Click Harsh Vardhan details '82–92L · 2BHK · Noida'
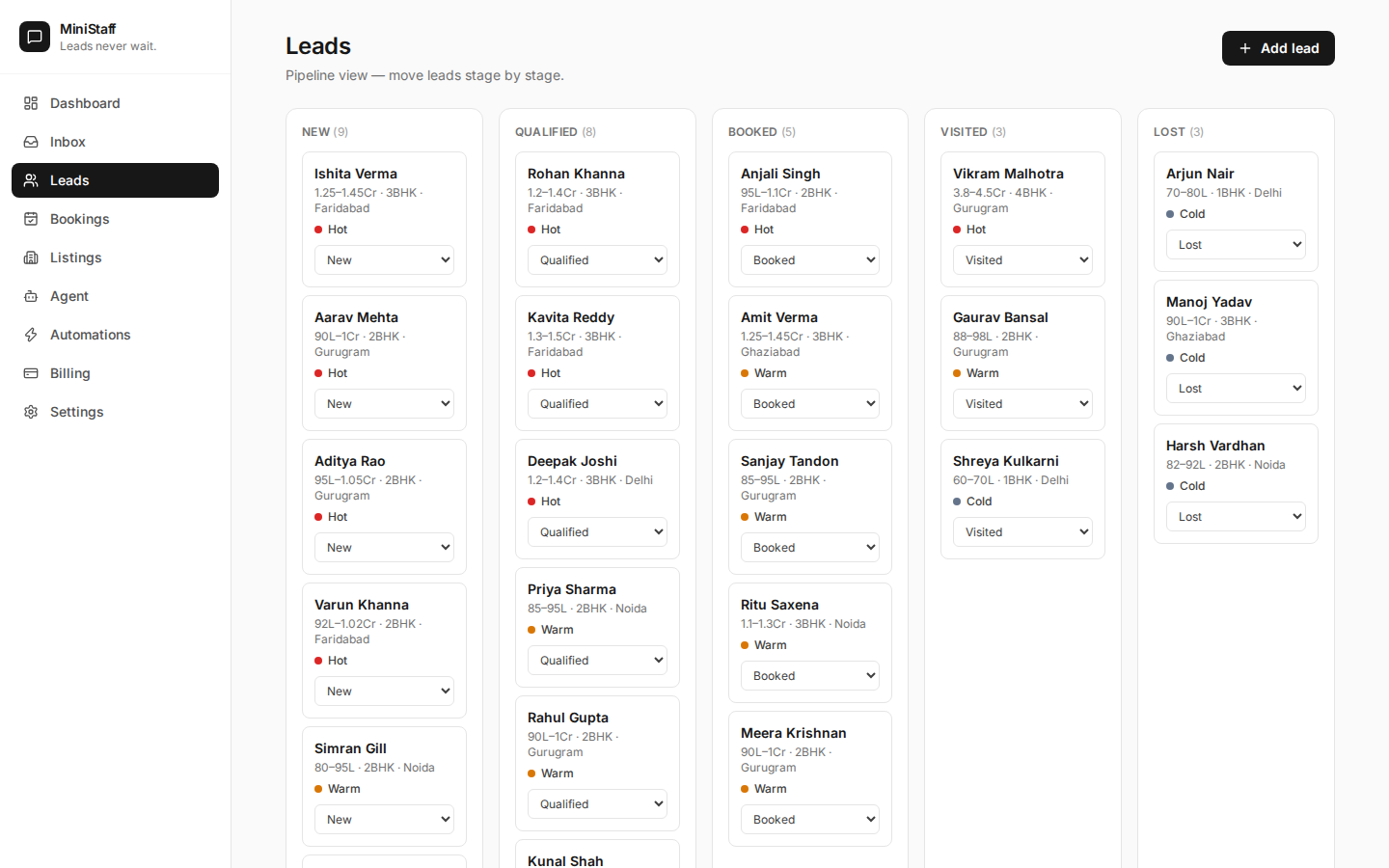Screen dimensions: 1389x868 [x=1225, y=465]
